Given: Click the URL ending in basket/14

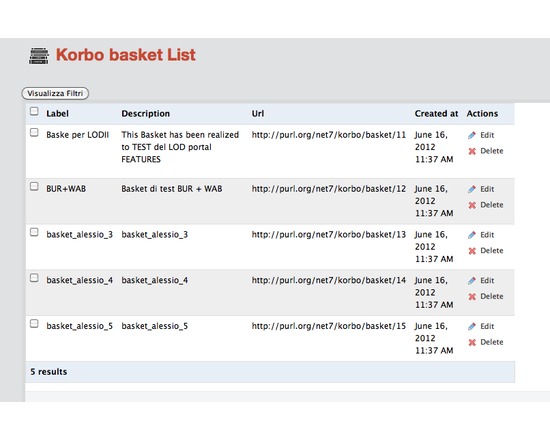Looking at the screenshot, I should pos(329,280).
